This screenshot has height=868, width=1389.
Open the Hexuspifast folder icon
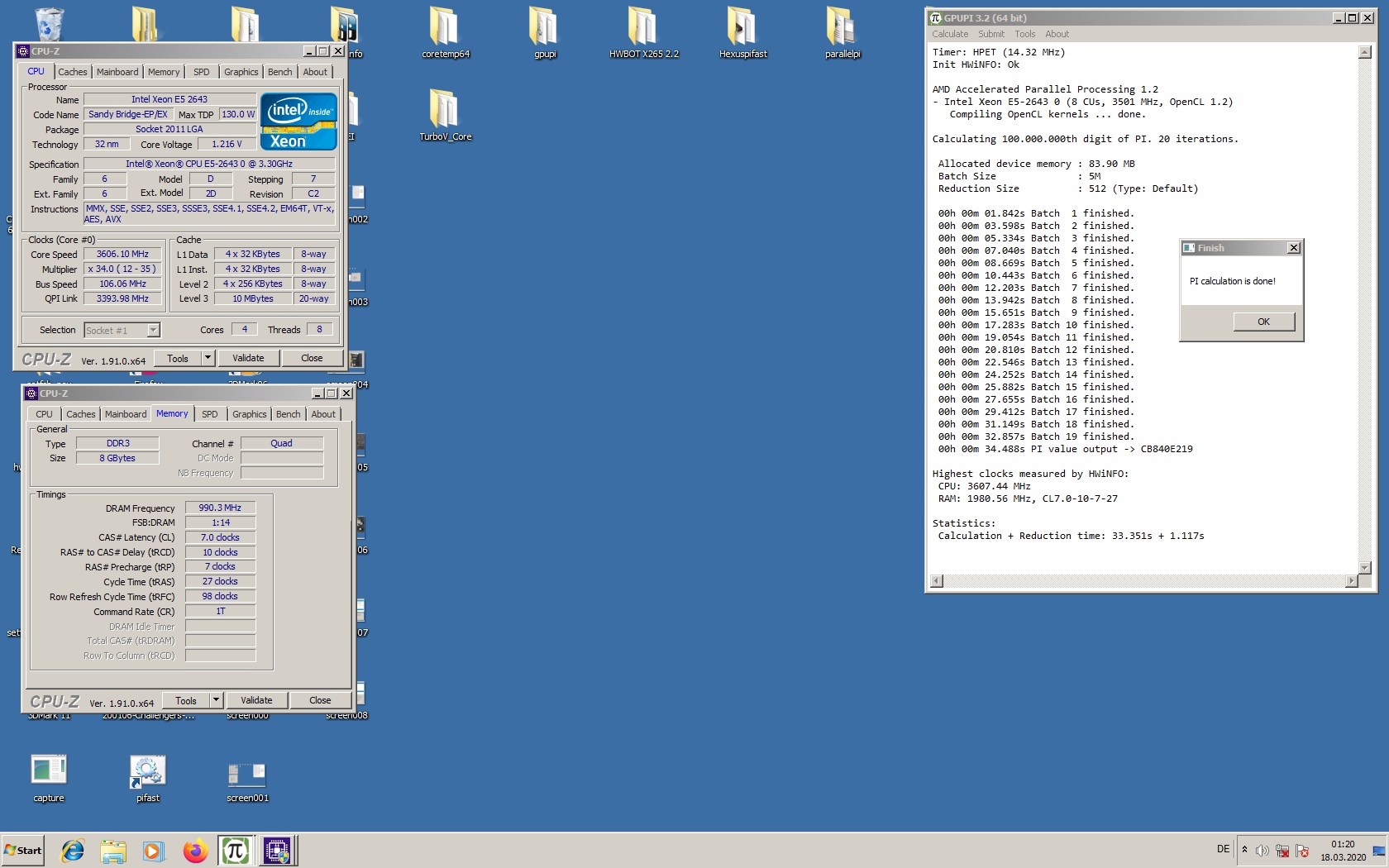click(742, 33)
